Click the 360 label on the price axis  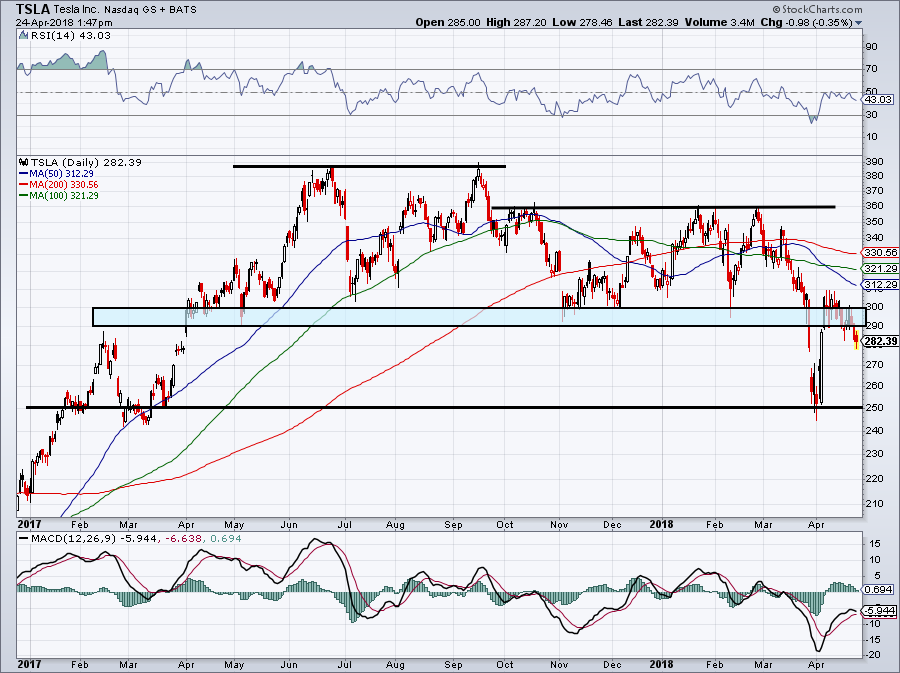point(875,206)
